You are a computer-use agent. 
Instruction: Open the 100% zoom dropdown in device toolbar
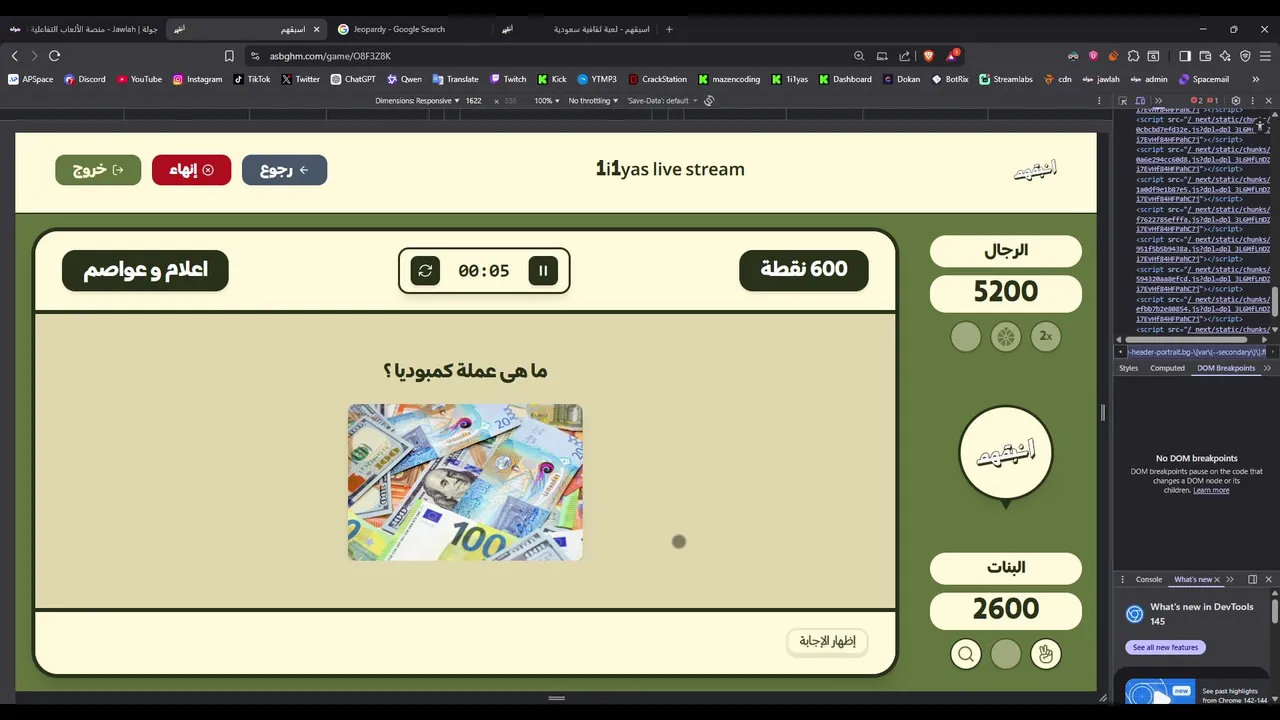[x=546, y=101]
